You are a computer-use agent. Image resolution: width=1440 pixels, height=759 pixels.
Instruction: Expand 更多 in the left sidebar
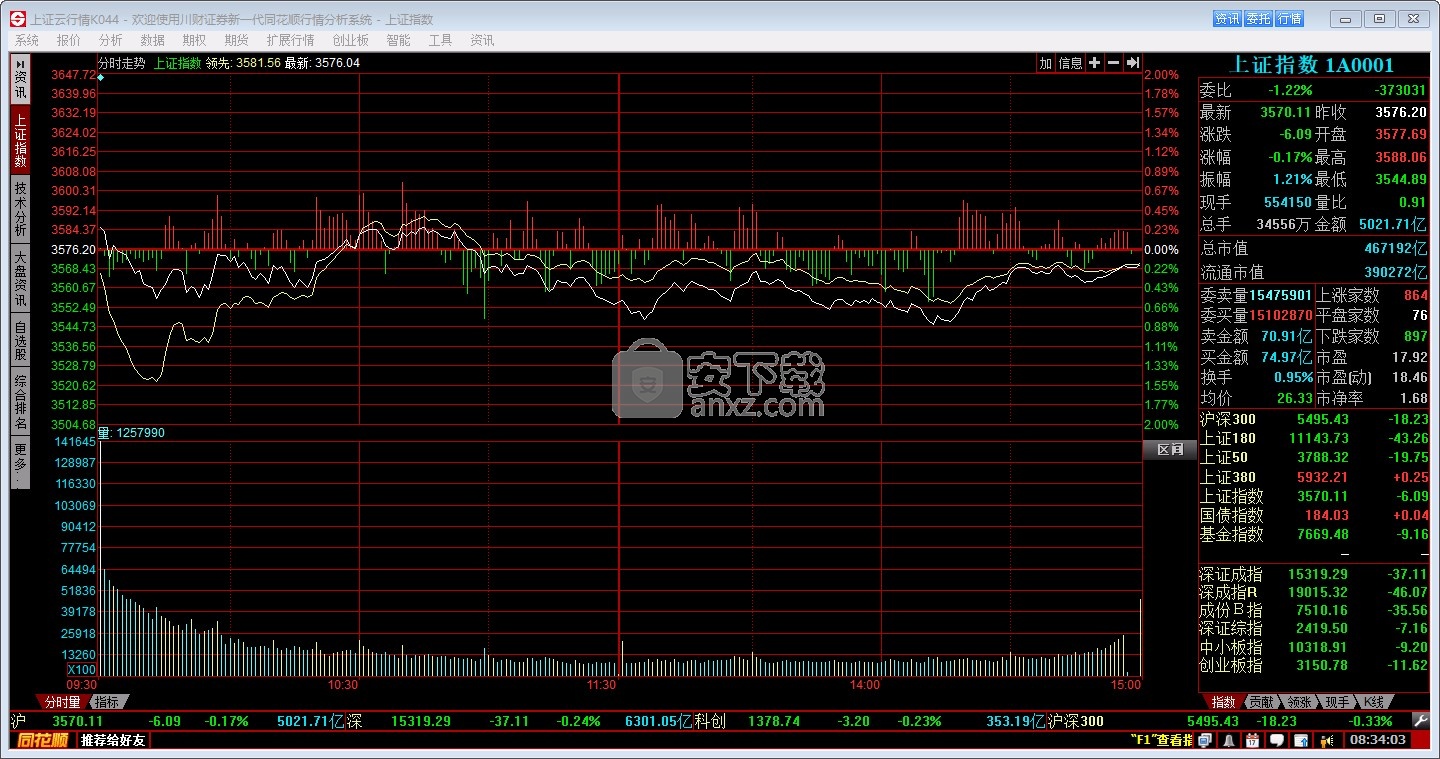click(20, 462)
